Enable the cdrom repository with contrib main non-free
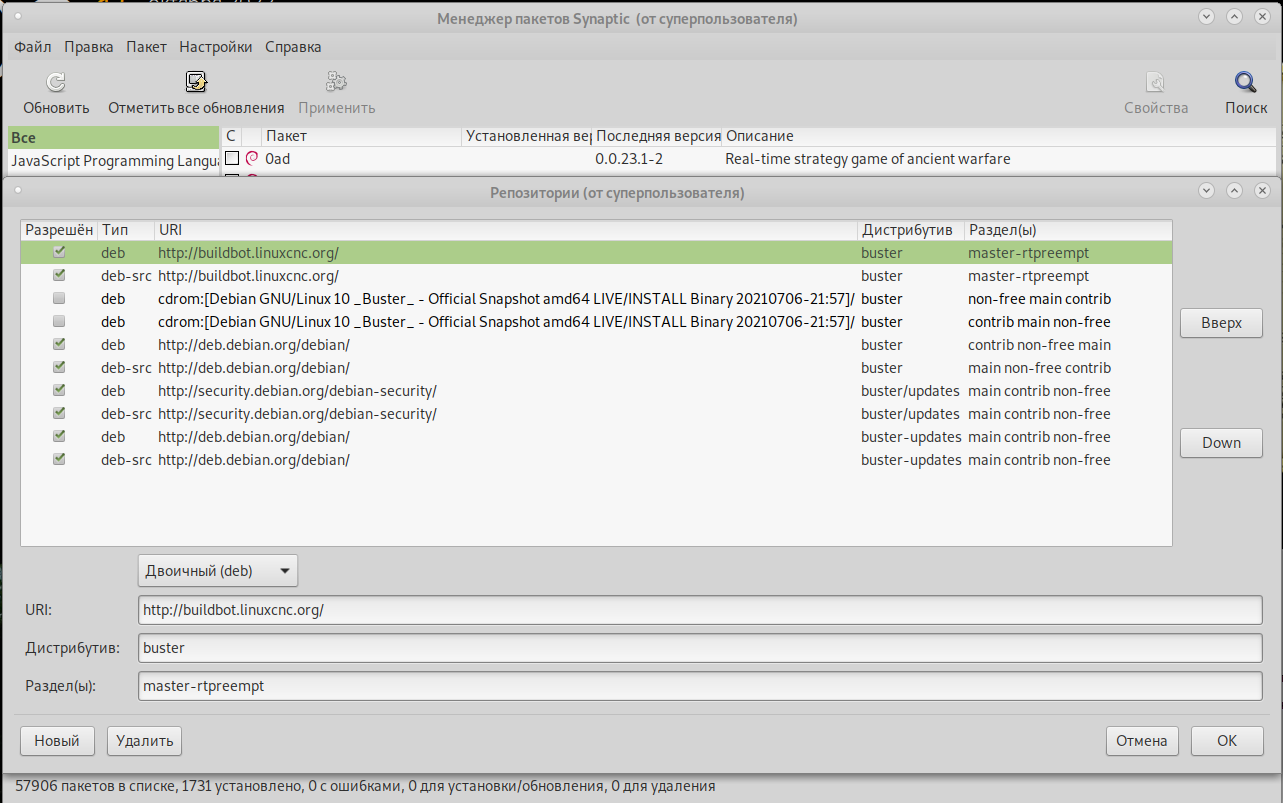The image size is (1283, 803). tap(59, 321)
